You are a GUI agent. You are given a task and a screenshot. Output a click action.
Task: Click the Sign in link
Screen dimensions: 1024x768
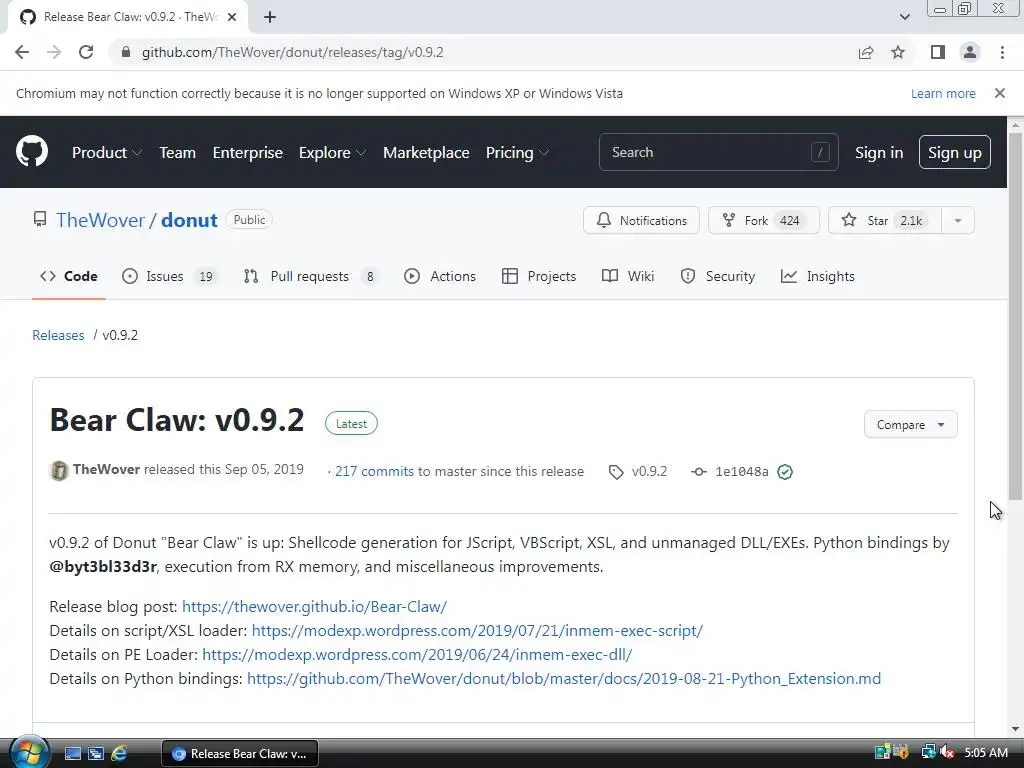tap(879, 152)
